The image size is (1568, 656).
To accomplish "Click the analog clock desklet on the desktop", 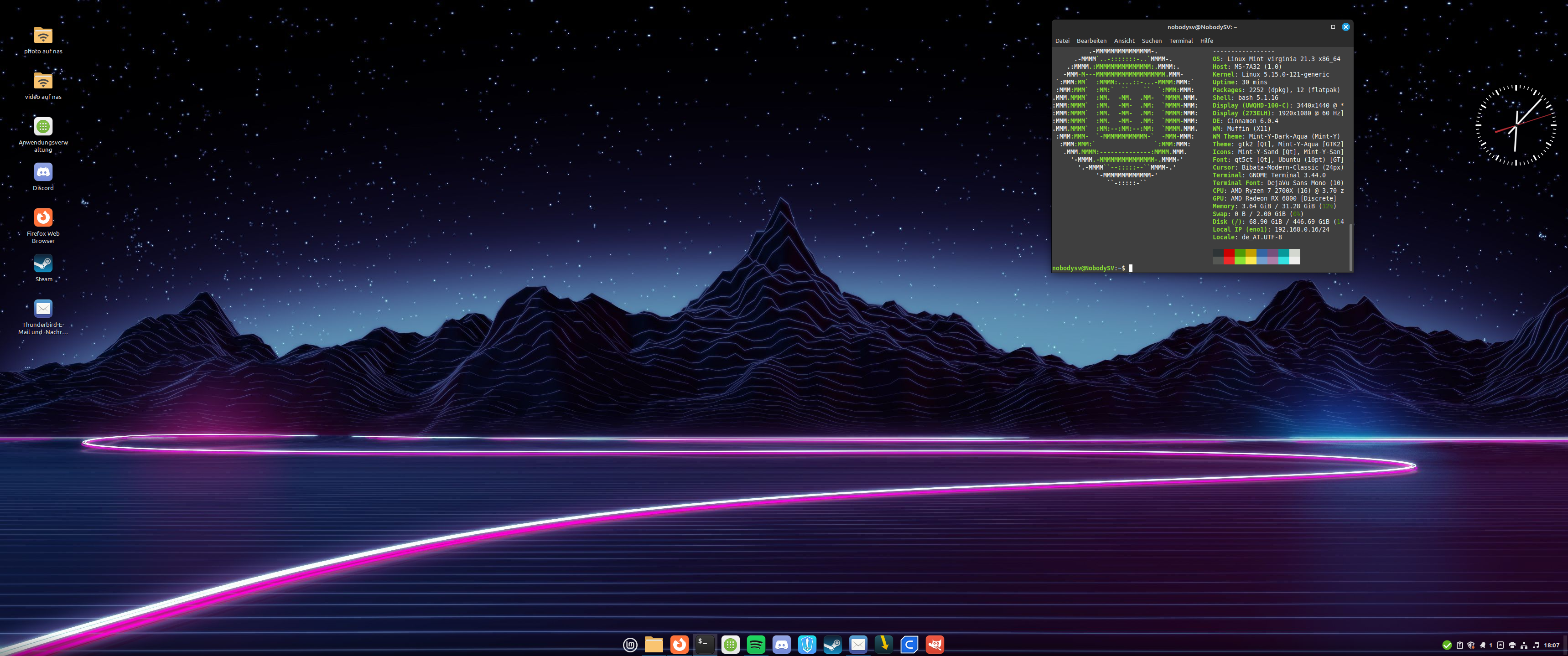I will coord(1516,125).
